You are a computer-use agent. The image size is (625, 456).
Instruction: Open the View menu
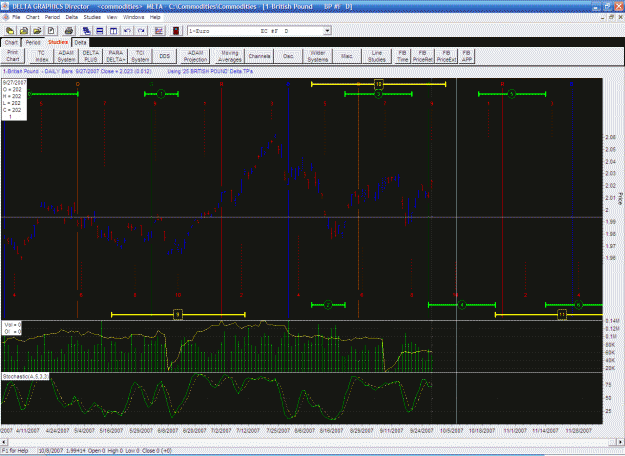point(112,17)
